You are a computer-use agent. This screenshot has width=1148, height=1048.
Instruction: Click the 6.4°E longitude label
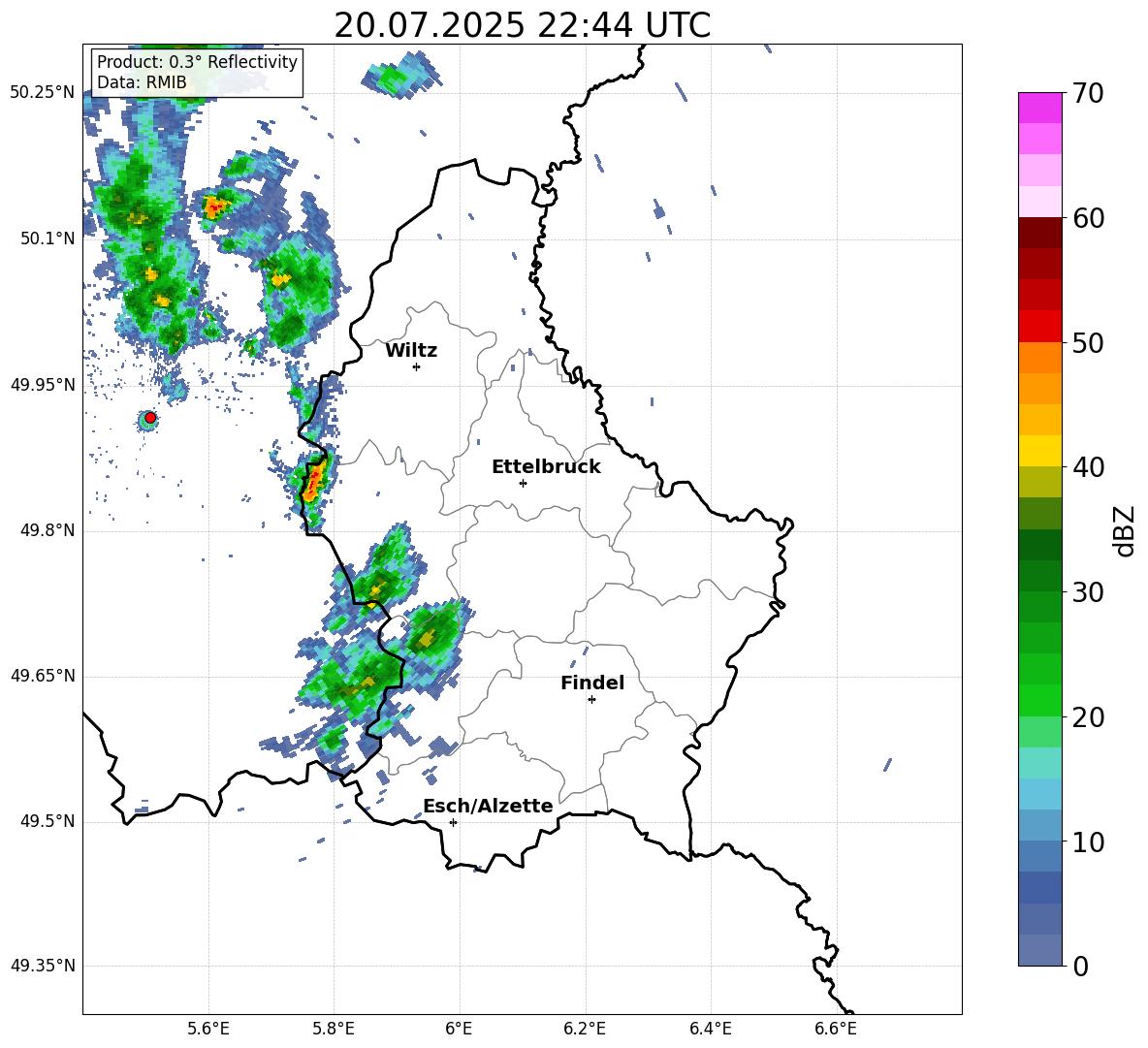711,1030
